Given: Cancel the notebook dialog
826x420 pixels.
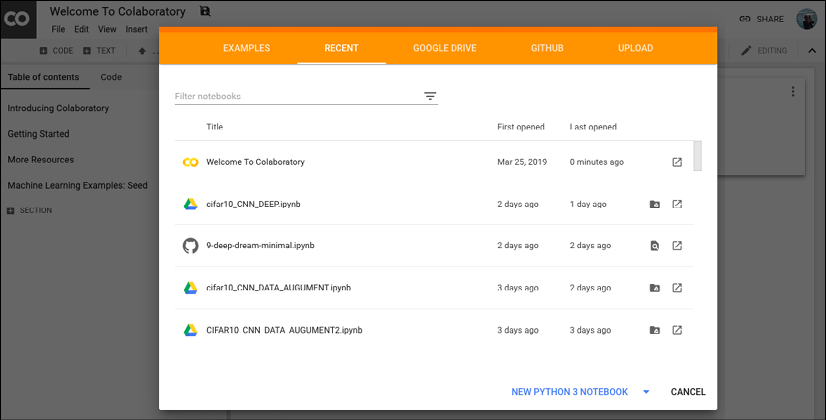Looking at the screenshot, I should coord(688,392).
